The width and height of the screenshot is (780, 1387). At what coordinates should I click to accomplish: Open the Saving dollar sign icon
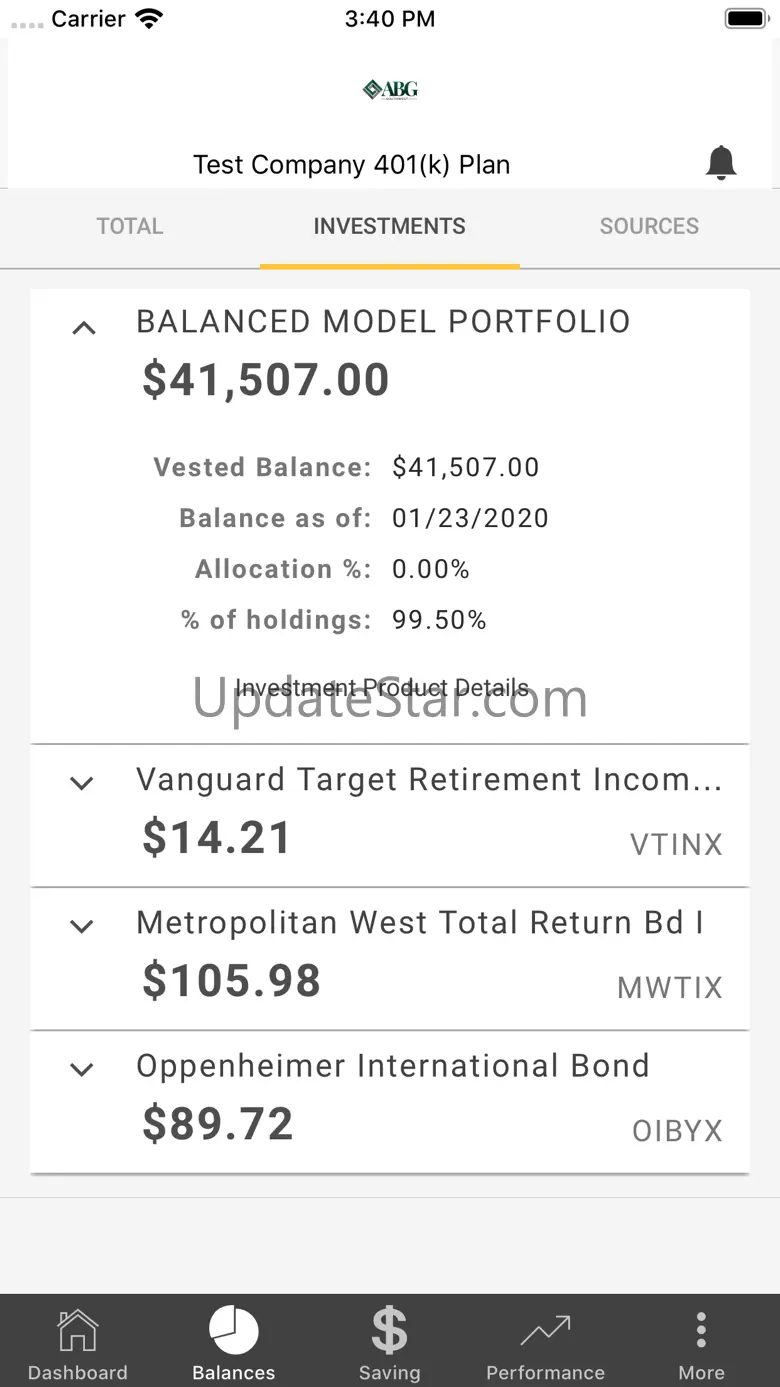(389, 1331)
